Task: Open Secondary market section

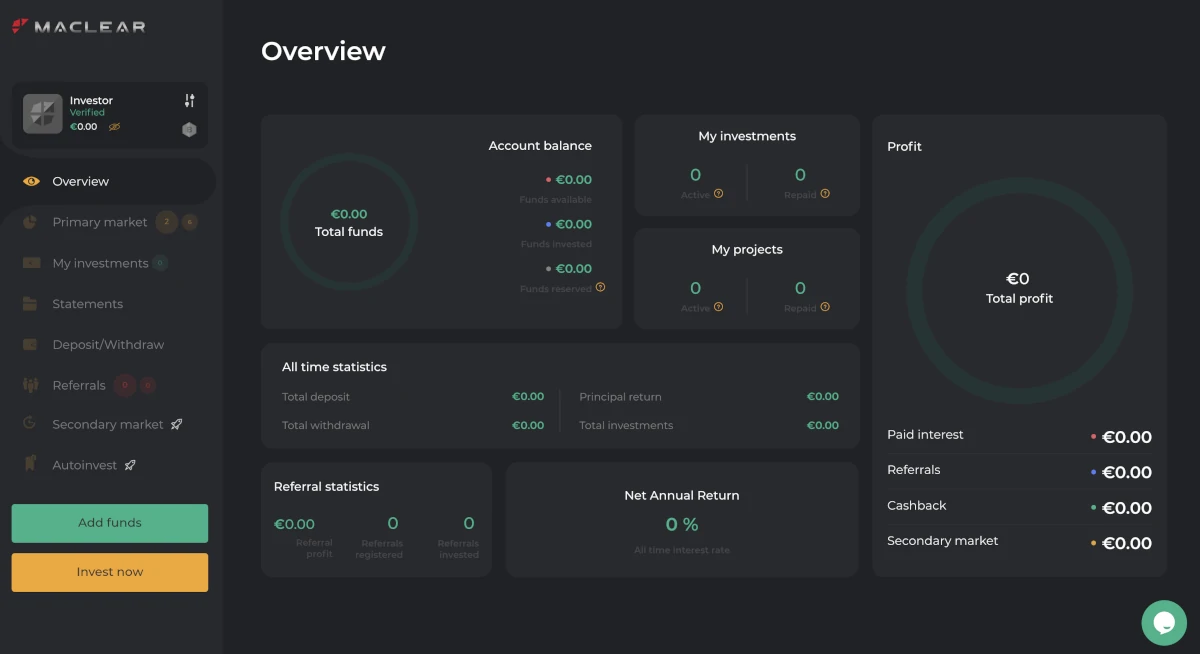Action: [x=108, y=425]
